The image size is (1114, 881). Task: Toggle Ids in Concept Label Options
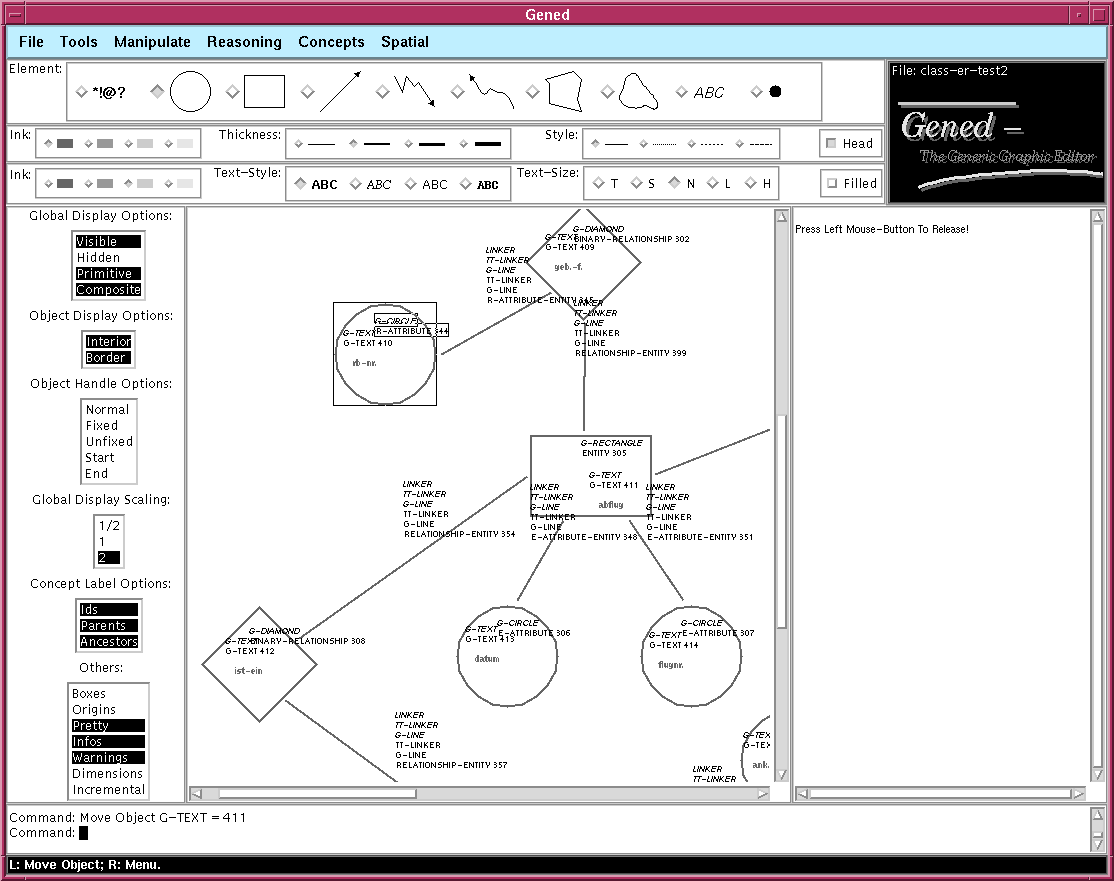[108, 610]
